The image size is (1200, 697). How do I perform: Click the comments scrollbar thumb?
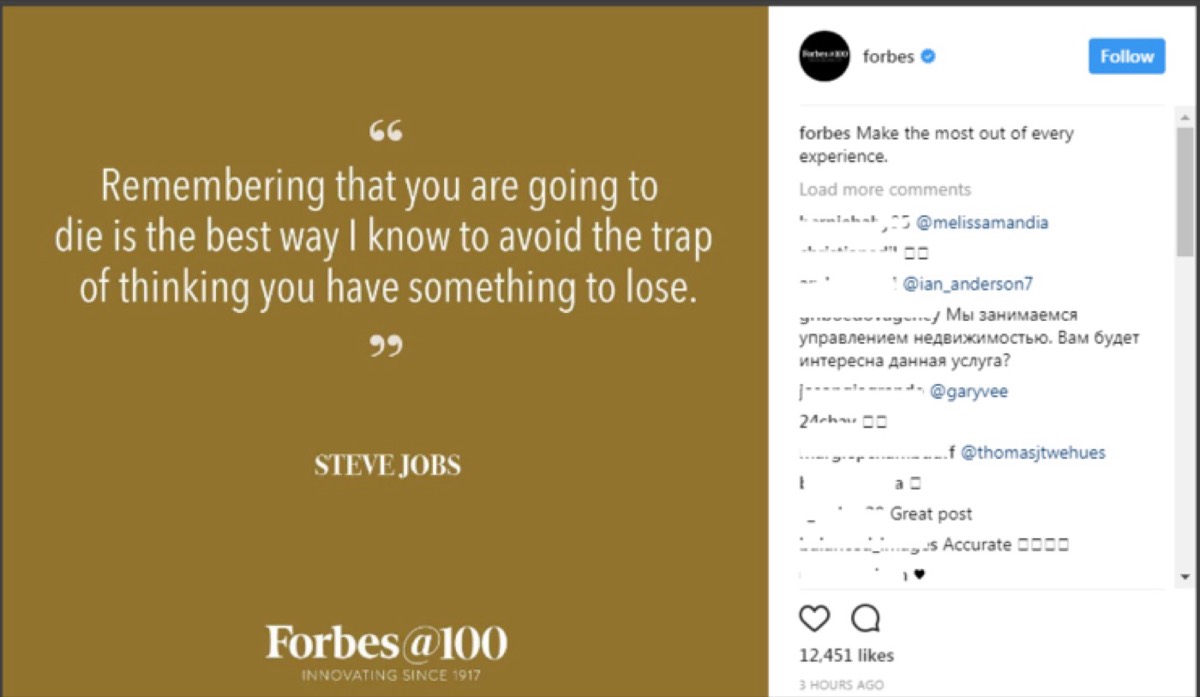(x=1185, y=190)
